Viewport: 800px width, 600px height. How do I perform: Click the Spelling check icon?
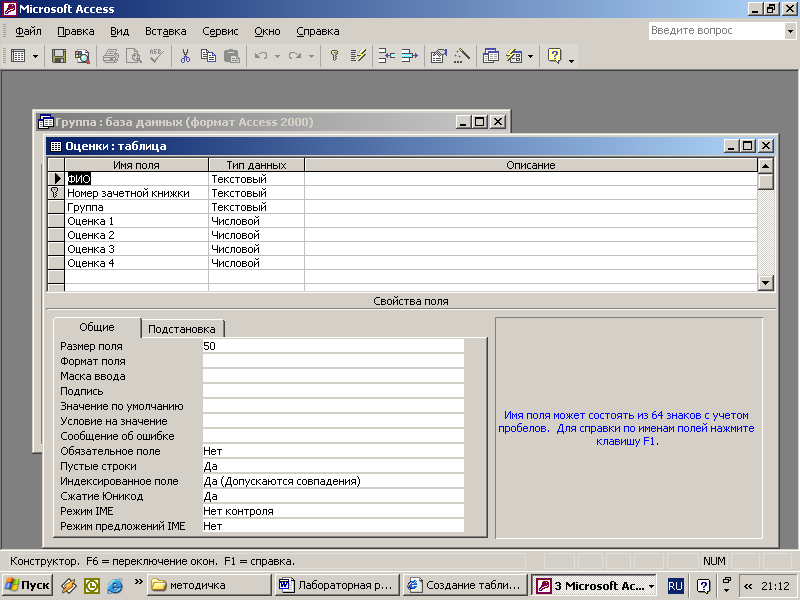click(x=157, y=56)
